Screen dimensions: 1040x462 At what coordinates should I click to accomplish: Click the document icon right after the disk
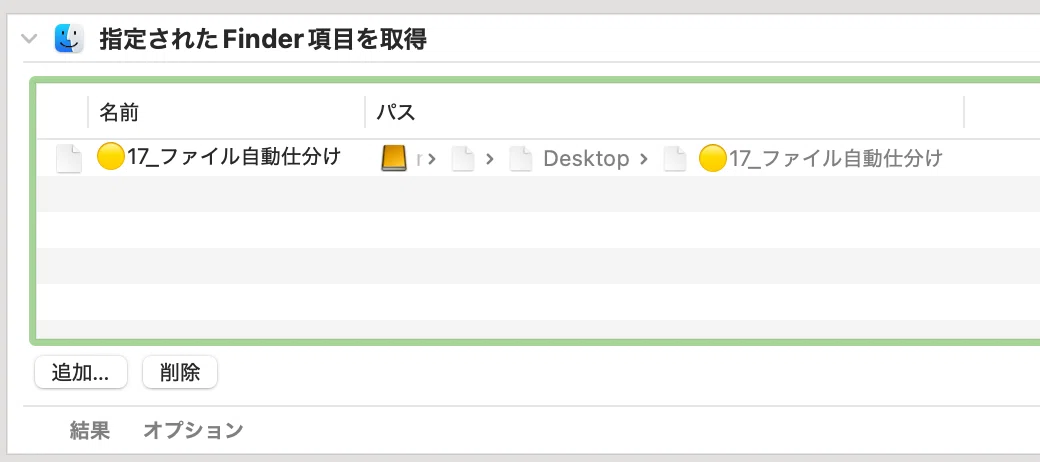(463, 159)
